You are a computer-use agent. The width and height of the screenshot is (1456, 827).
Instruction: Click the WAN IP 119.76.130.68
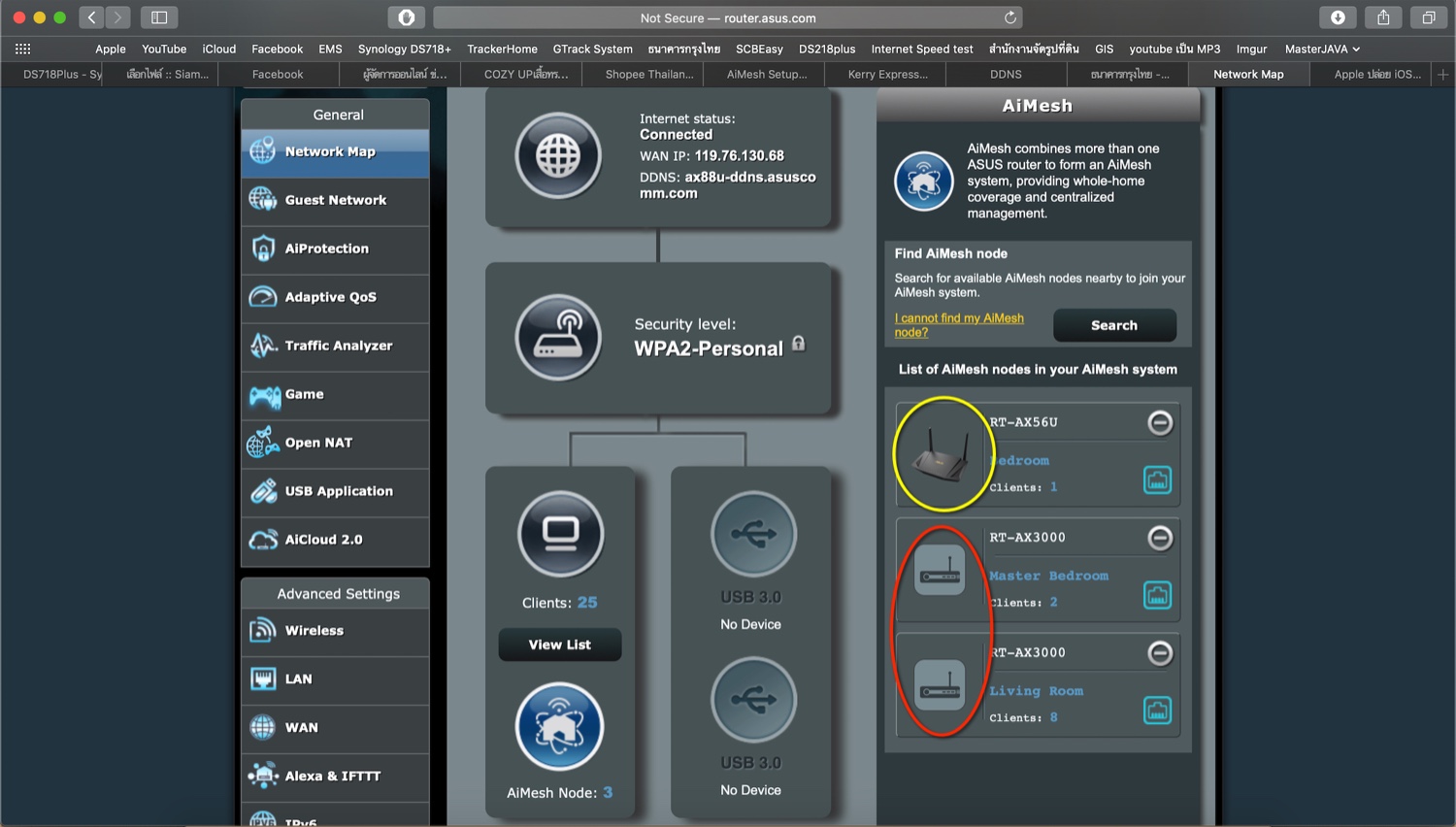(740, 155)
